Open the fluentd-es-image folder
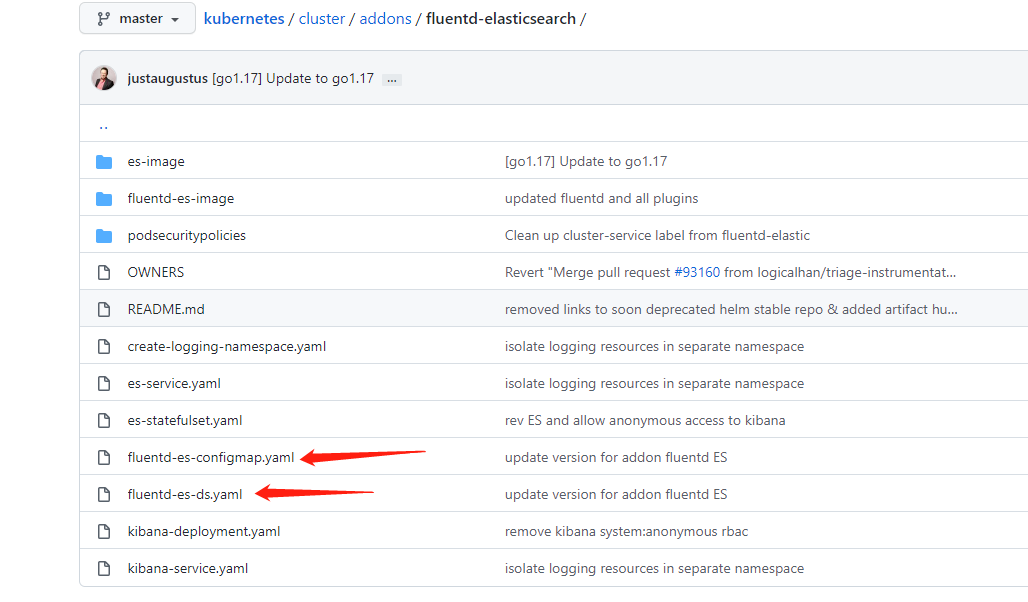 [181, 199]
